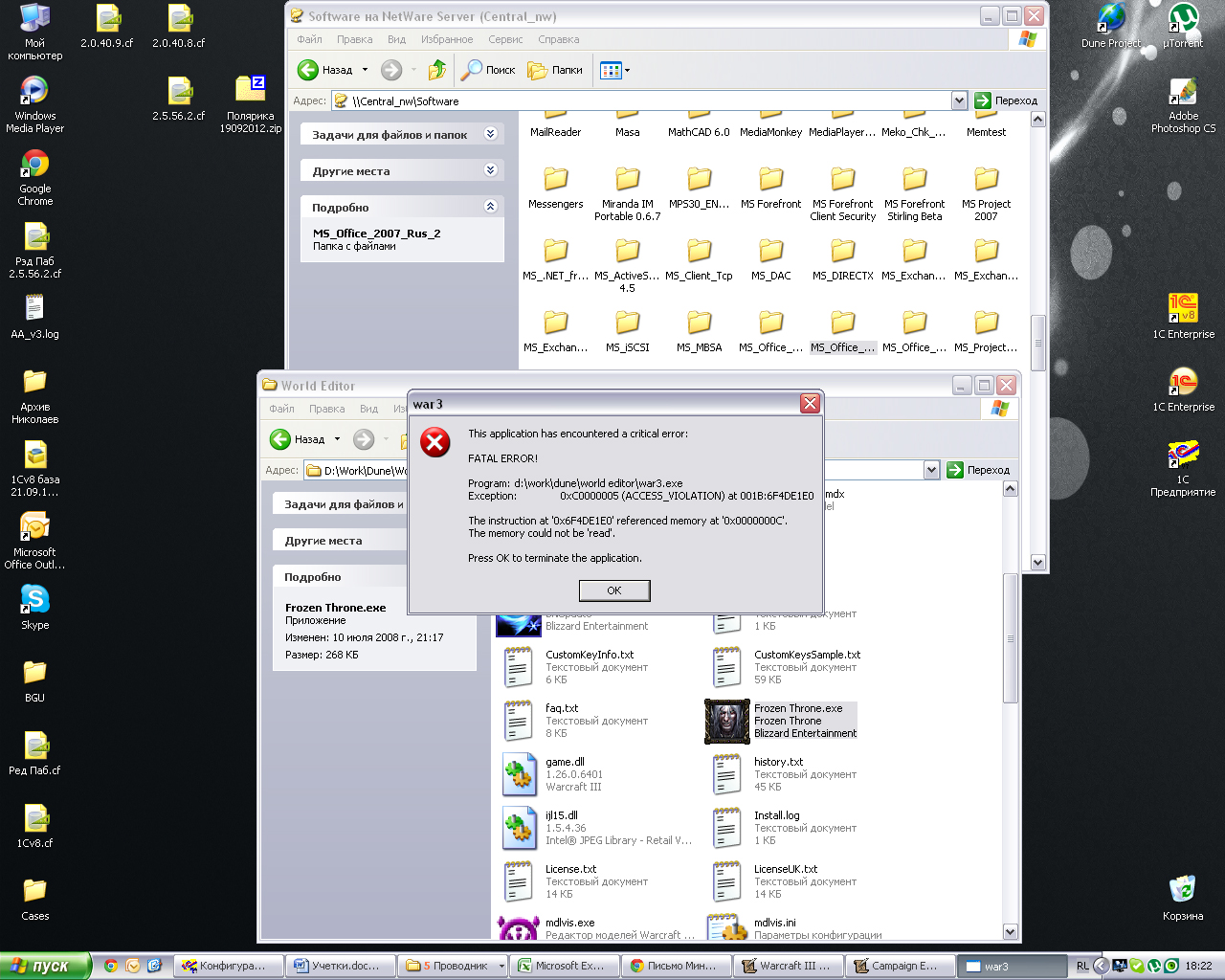Collapse Details panel in Software window
This screenshot has height=980, width=1225.
(490, 207)
